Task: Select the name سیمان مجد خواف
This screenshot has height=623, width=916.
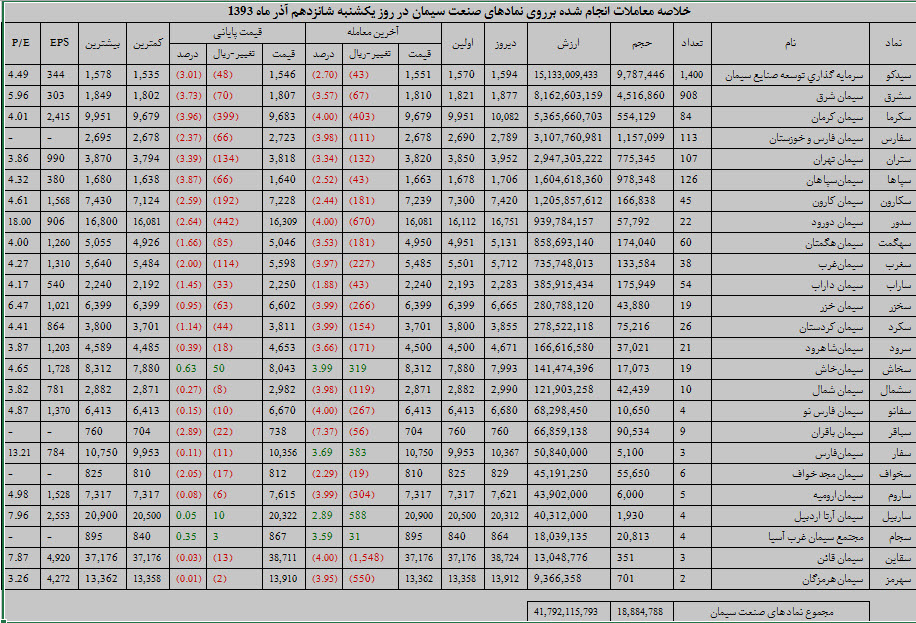Action: point(827,475)
